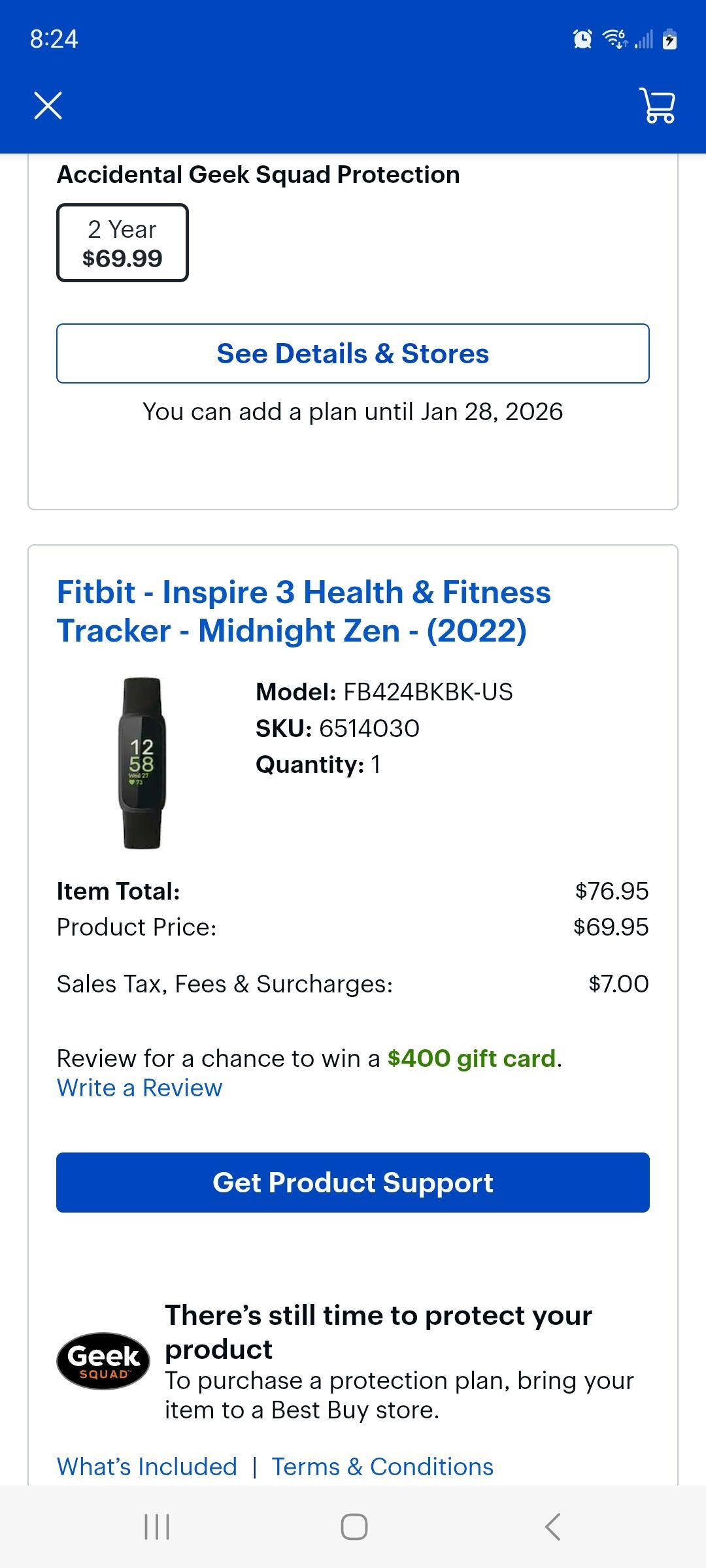
Task: Tap the 8:24 status bar clock
Action: click(54, 39)
